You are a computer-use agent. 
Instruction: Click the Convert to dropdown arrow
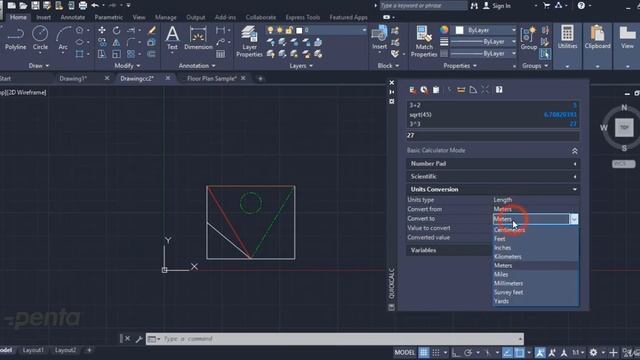tap(574, 219)
